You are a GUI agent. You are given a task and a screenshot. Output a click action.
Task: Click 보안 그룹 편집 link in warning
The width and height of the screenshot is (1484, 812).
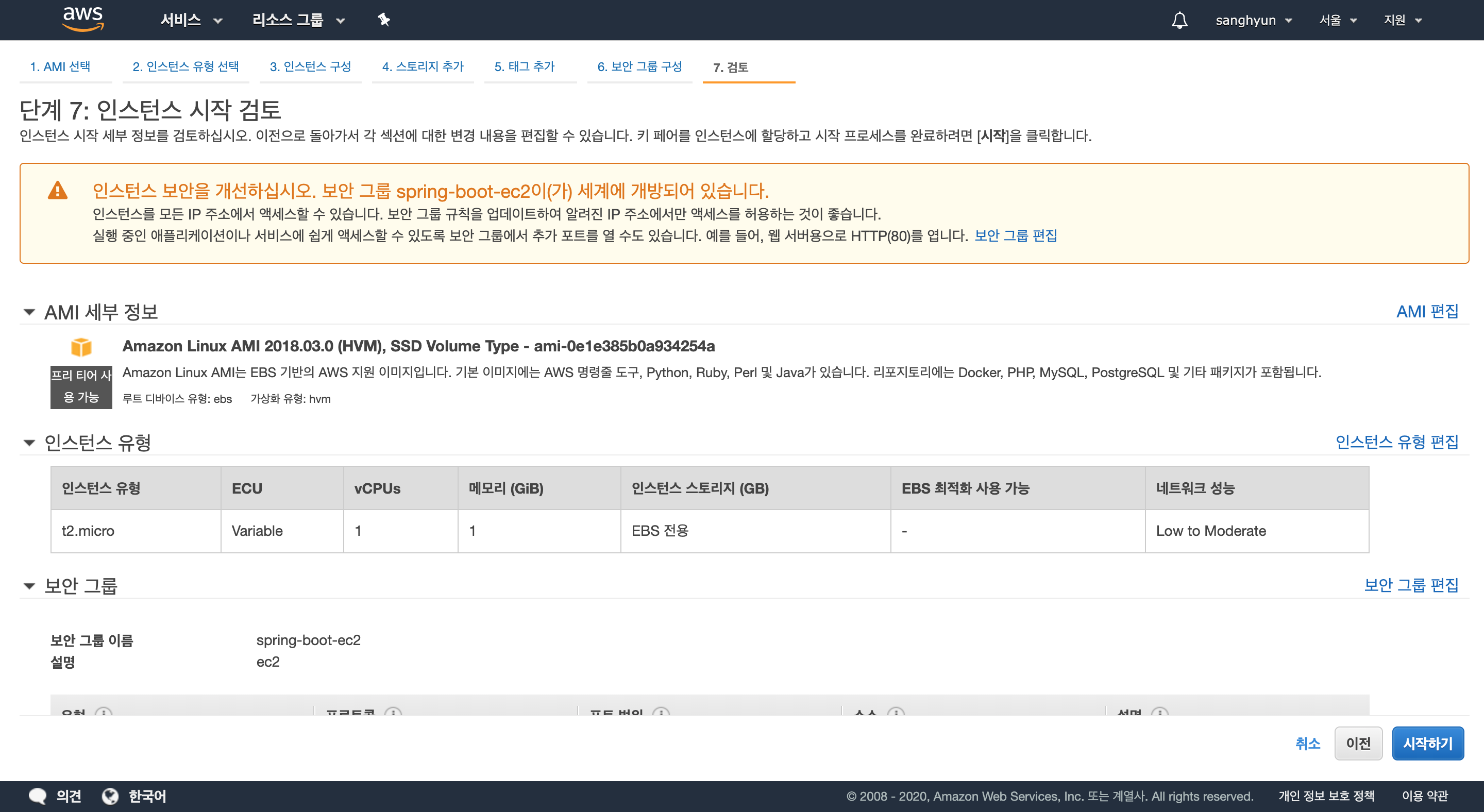coord(1015,235)
